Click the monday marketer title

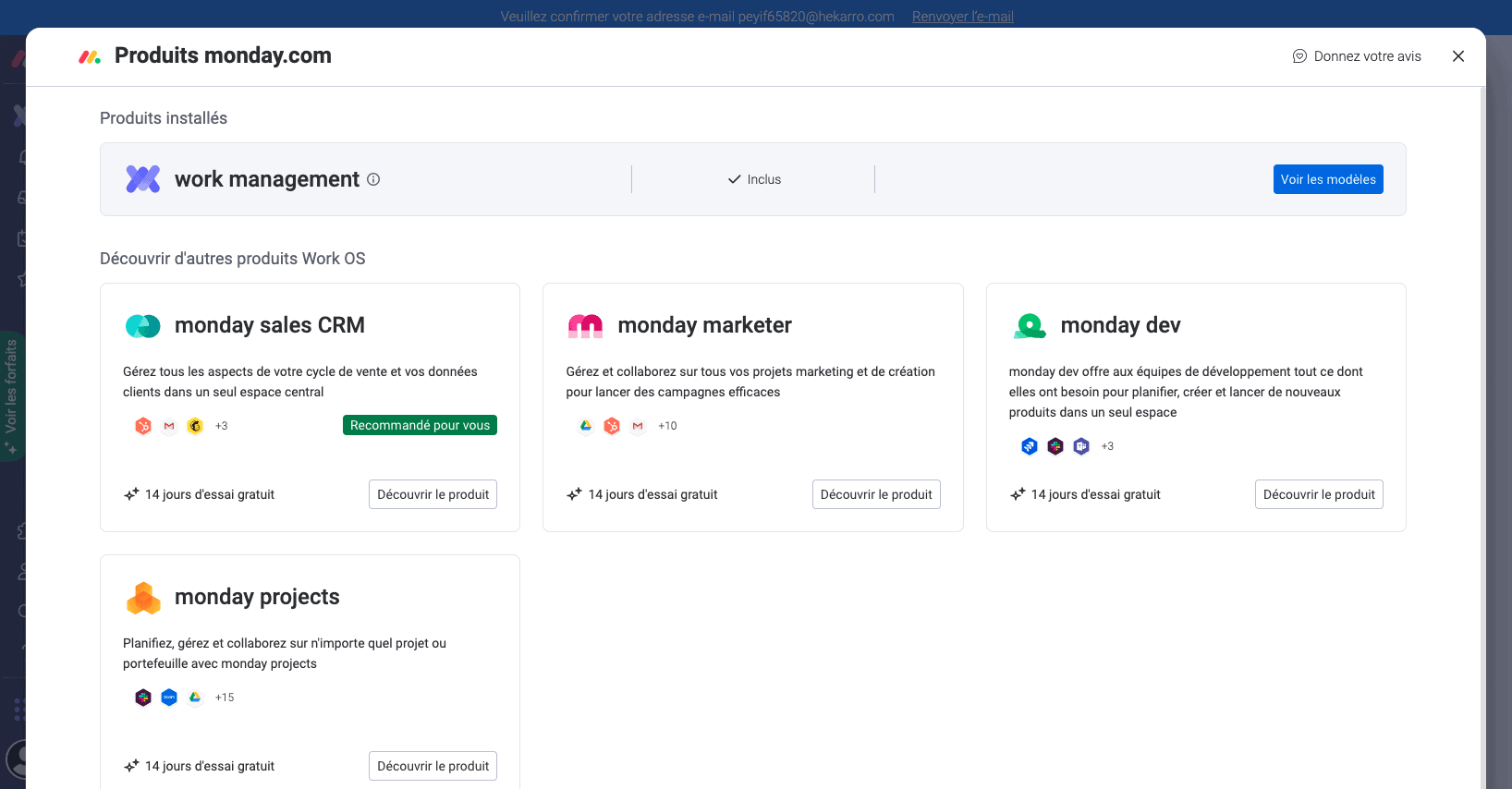click(x=704, y=325)
